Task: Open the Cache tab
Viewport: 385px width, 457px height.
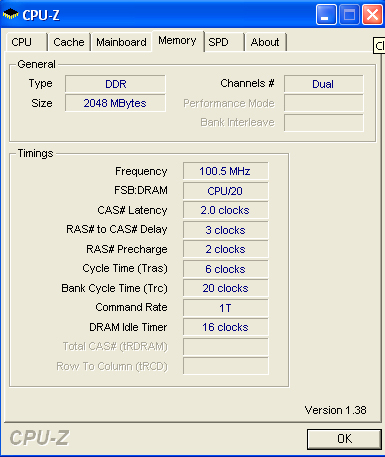Action: [69, 42]
